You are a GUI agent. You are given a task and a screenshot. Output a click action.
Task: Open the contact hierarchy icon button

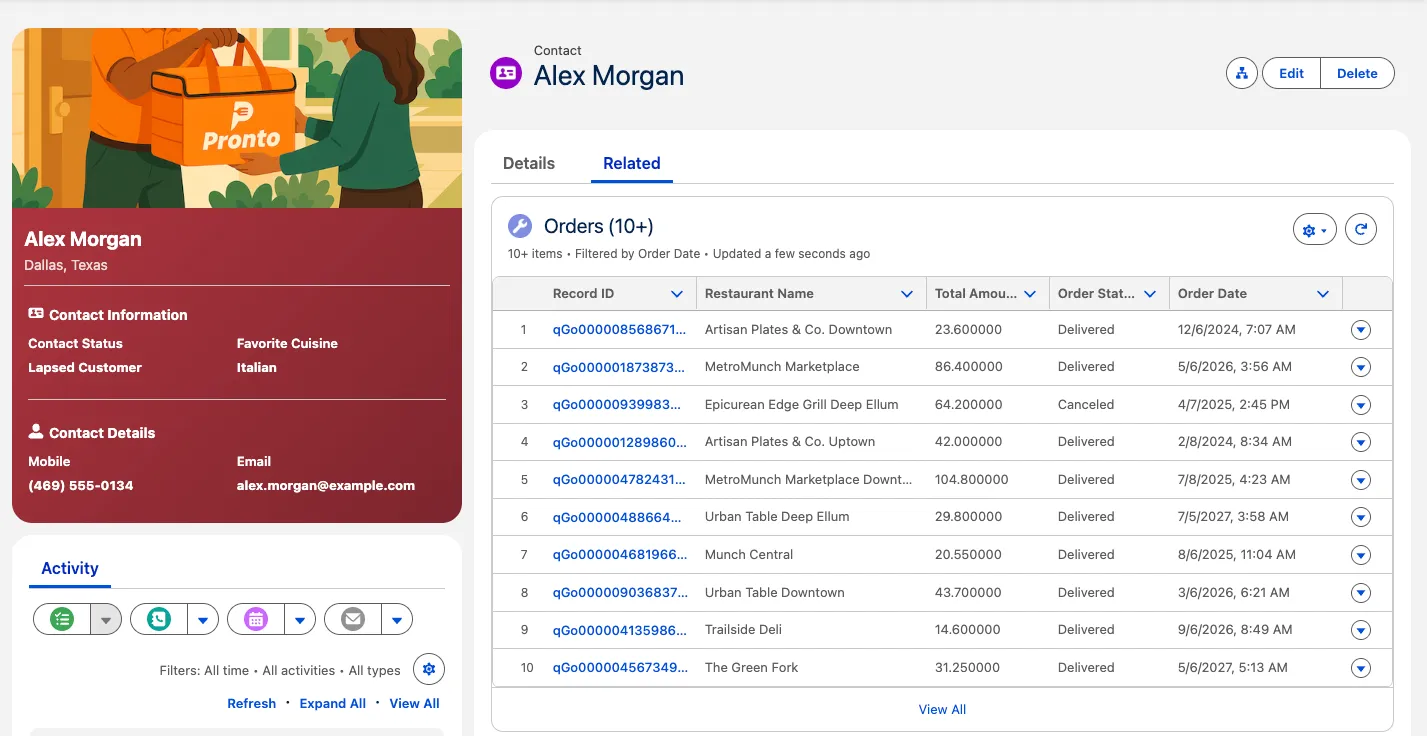click(x=1241, y=73)
